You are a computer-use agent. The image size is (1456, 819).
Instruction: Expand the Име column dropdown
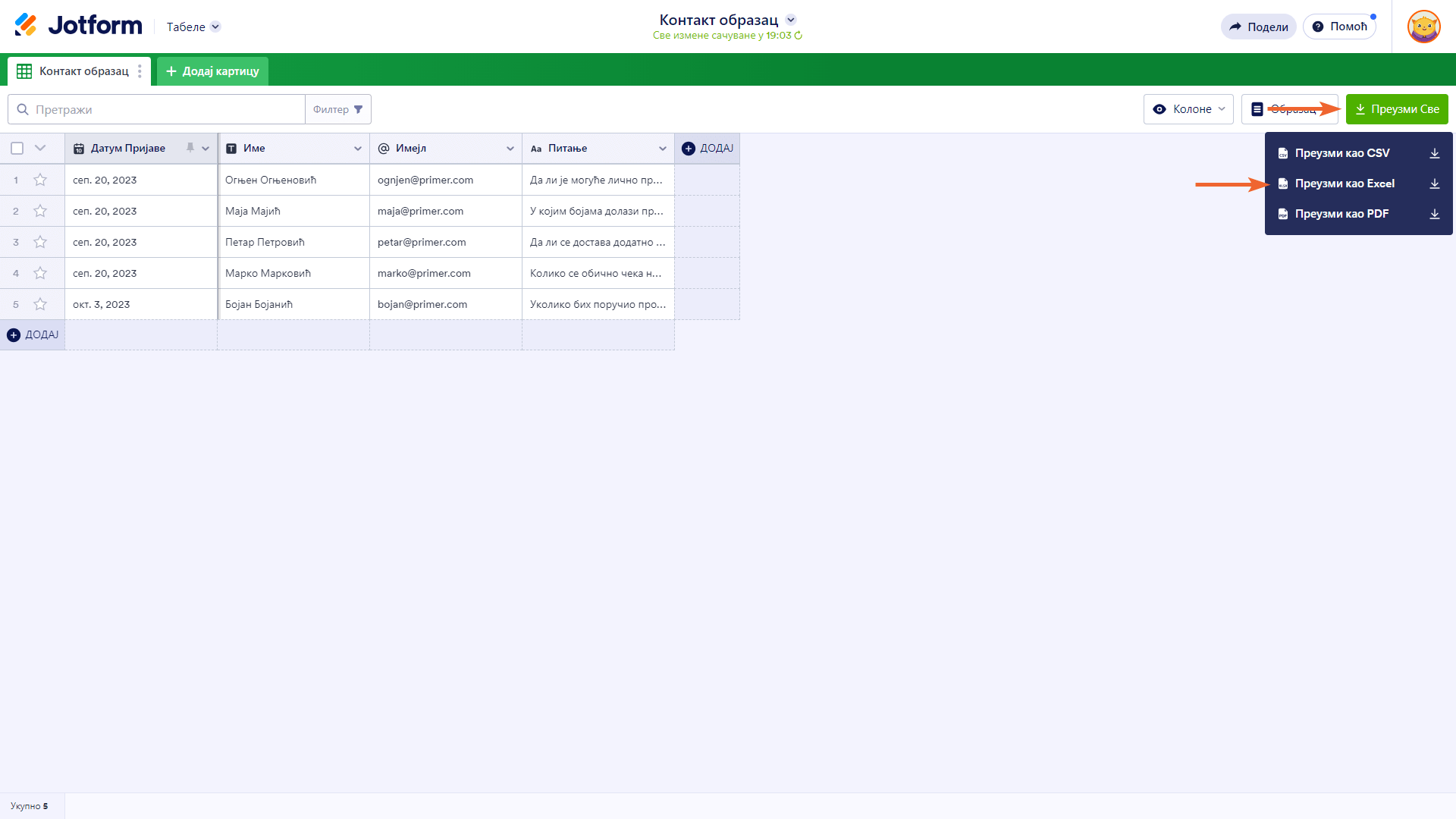tap(357, 149)
